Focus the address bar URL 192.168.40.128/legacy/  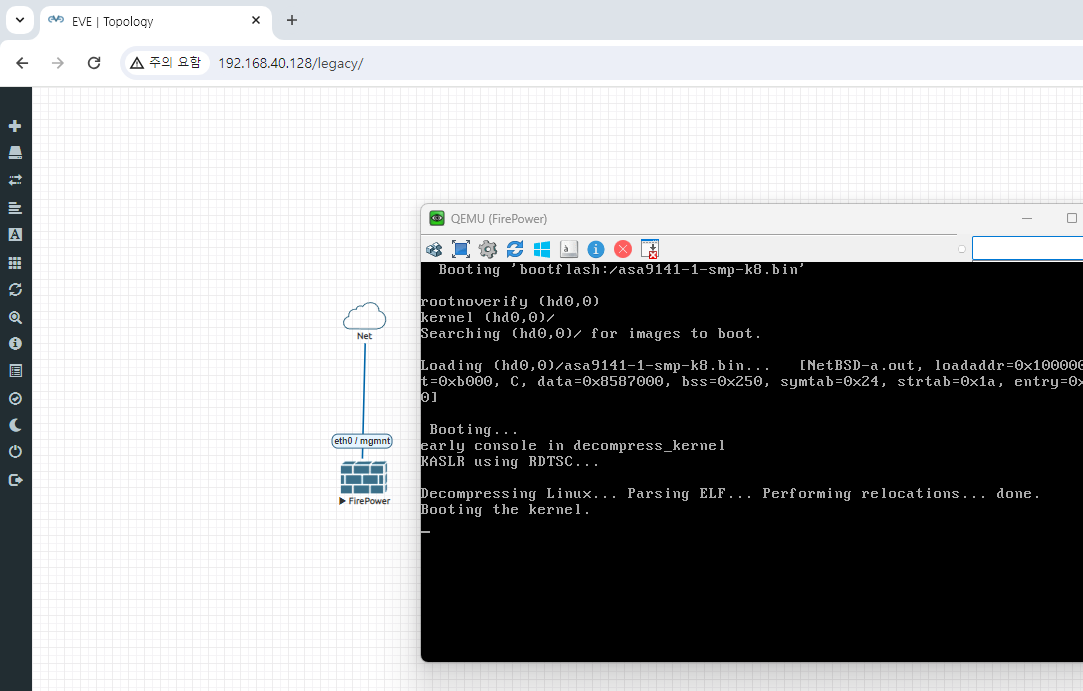pyautogui.click(x=291, y=63)
